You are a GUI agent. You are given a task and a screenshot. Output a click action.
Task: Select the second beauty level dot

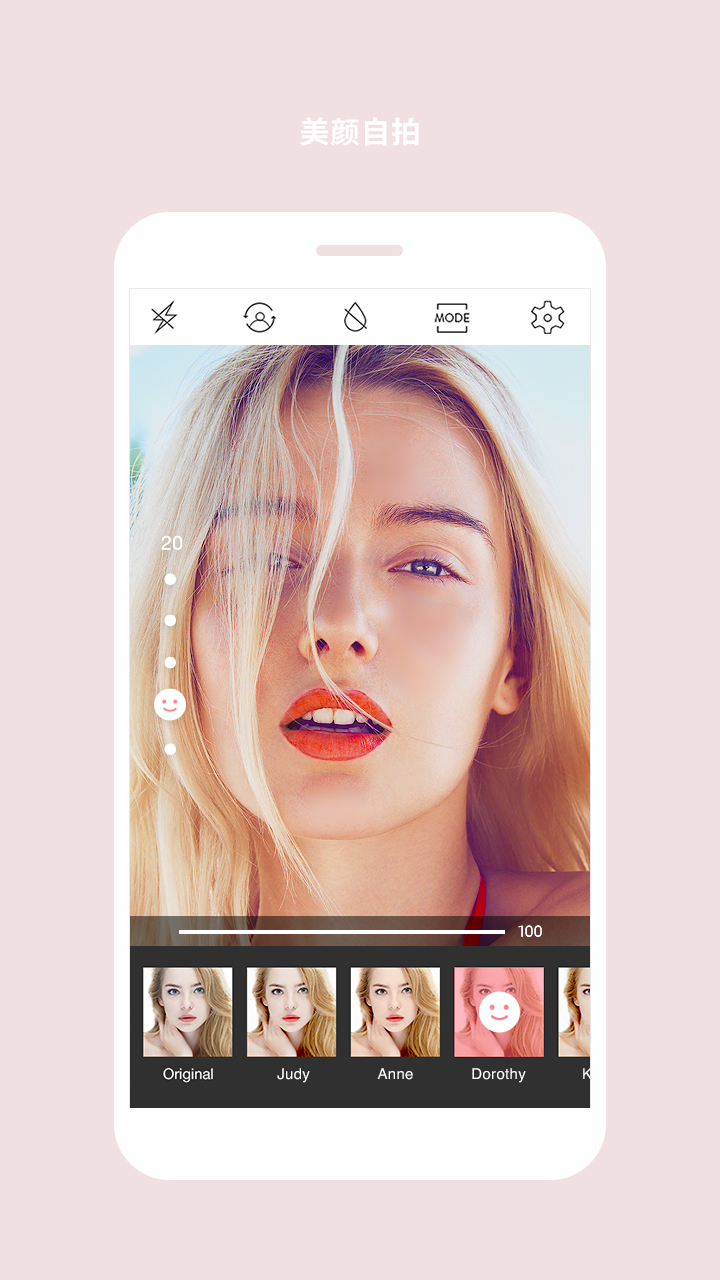click(170, 621)
